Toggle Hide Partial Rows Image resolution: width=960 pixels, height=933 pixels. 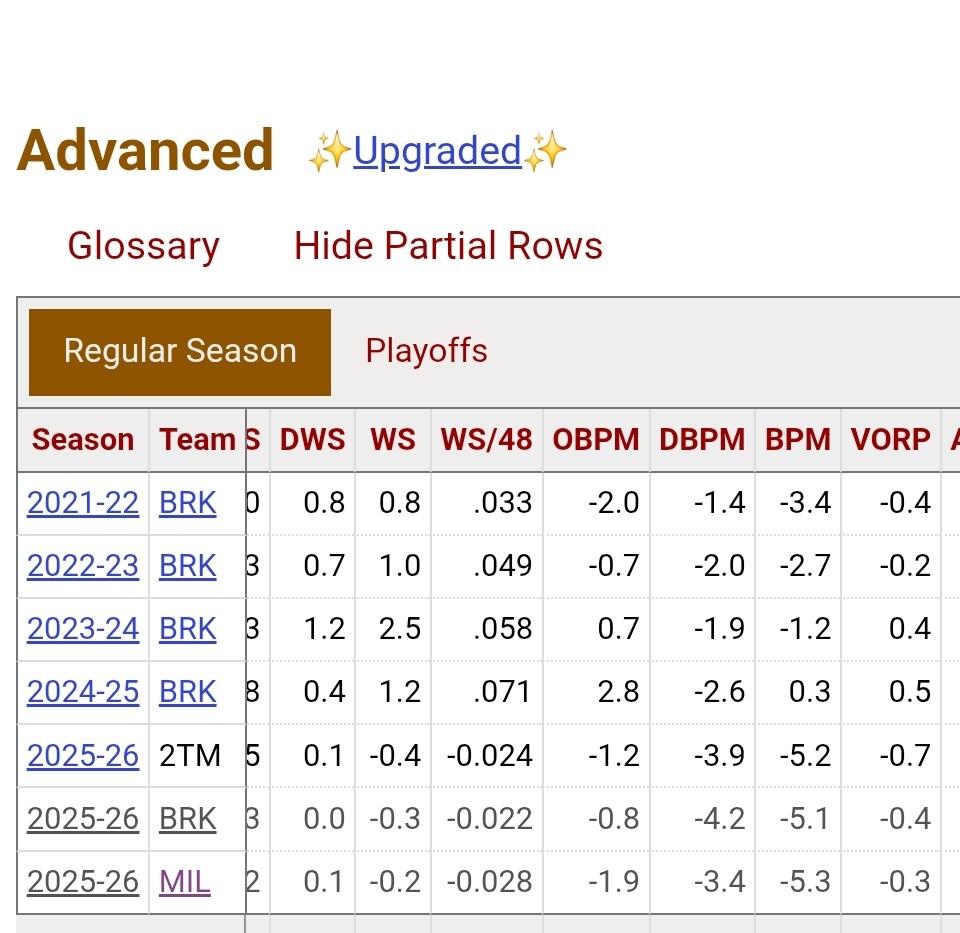448,246
